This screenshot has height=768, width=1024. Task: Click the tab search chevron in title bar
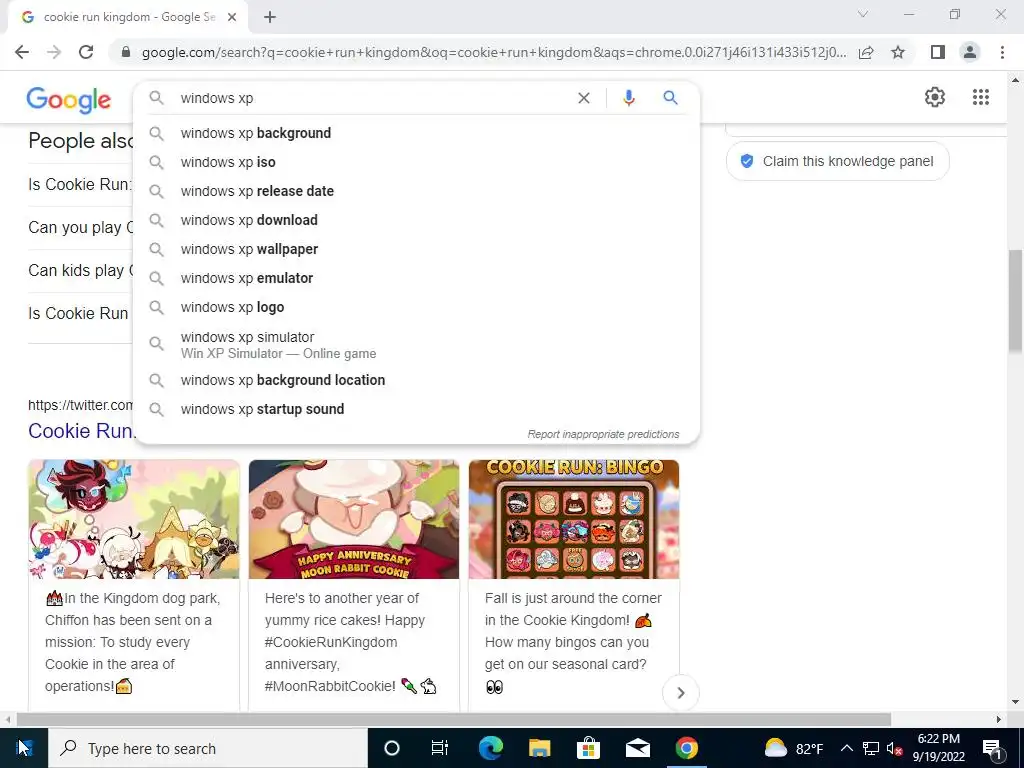tap(863, 14)
